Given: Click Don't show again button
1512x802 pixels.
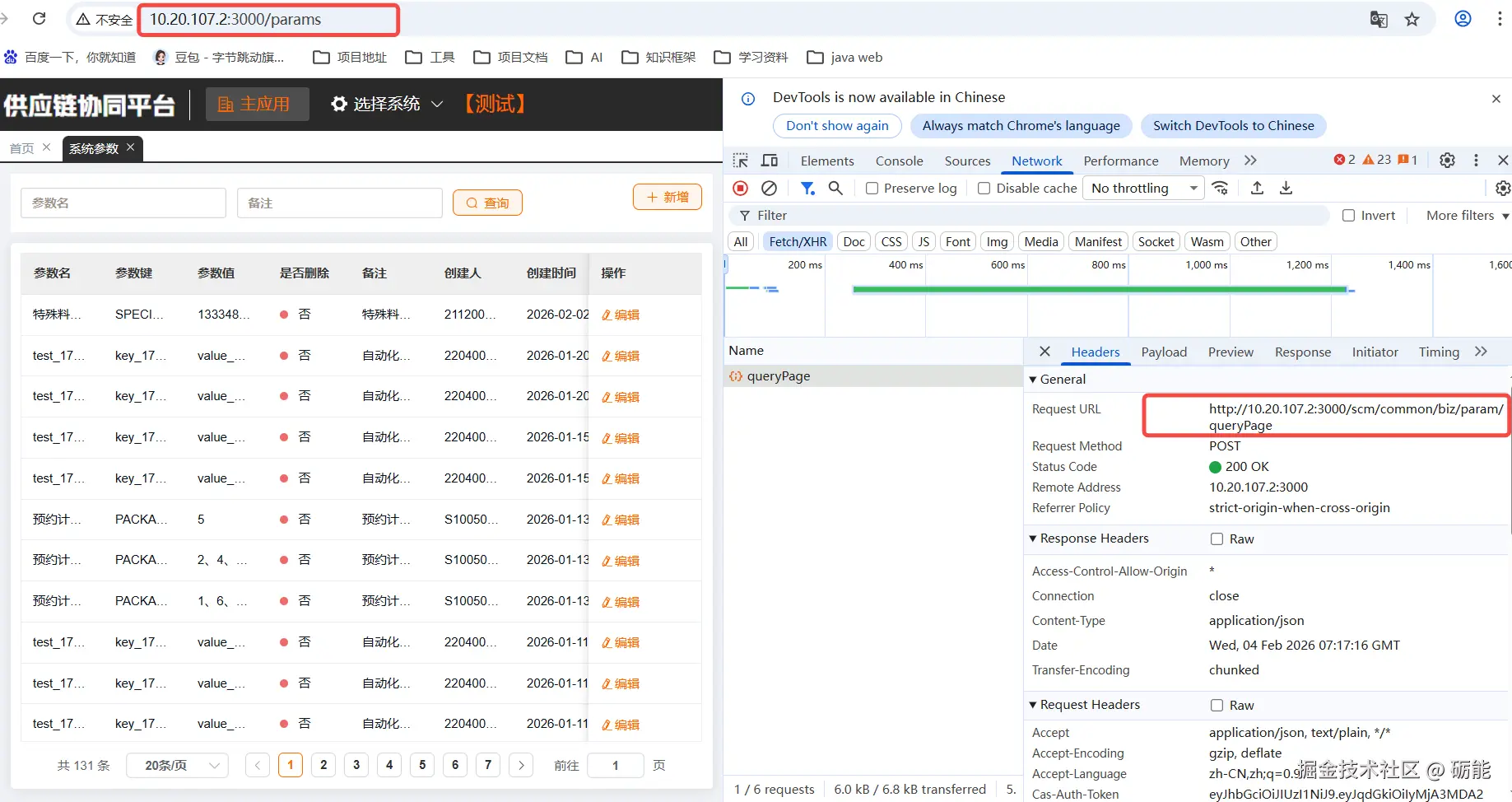Looking at the screenshot, I should (x=837, y=126).
